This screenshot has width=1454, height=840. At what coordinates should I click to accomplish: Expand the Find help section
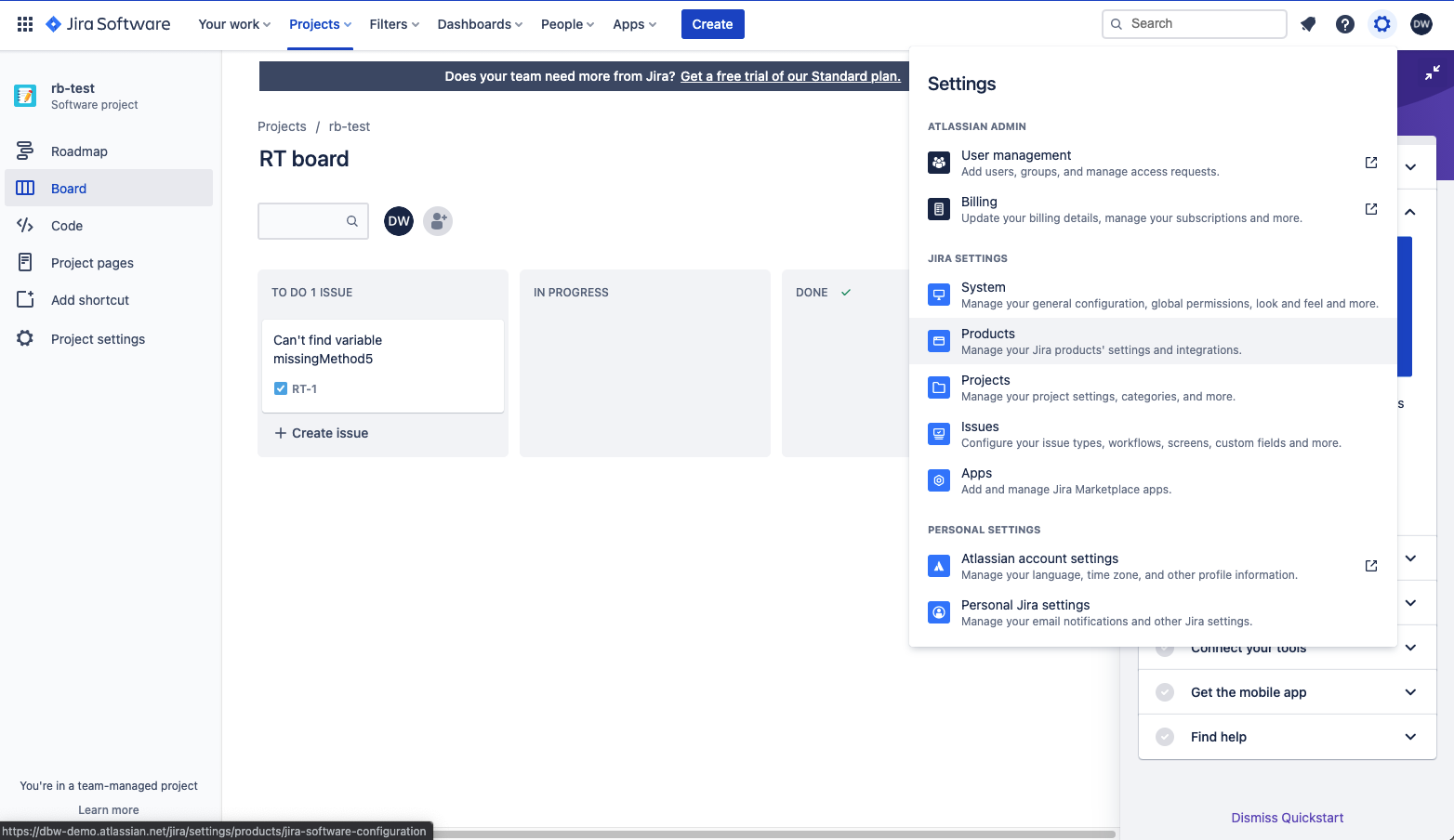[1410, 737]
